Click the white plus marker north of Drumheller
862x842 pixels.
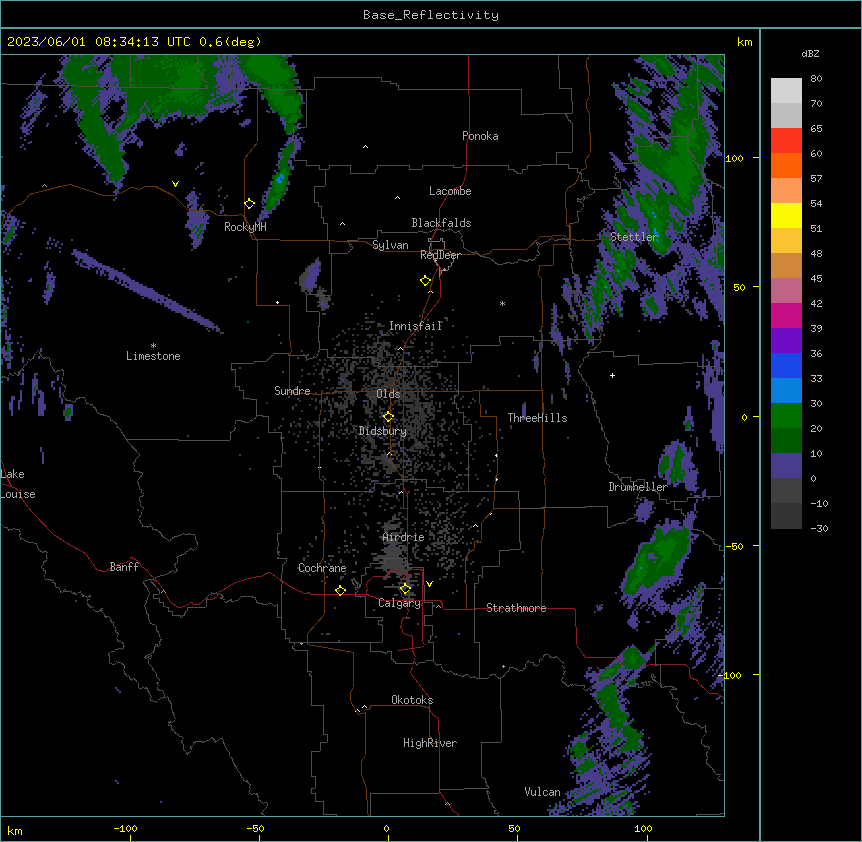(612, 375)
